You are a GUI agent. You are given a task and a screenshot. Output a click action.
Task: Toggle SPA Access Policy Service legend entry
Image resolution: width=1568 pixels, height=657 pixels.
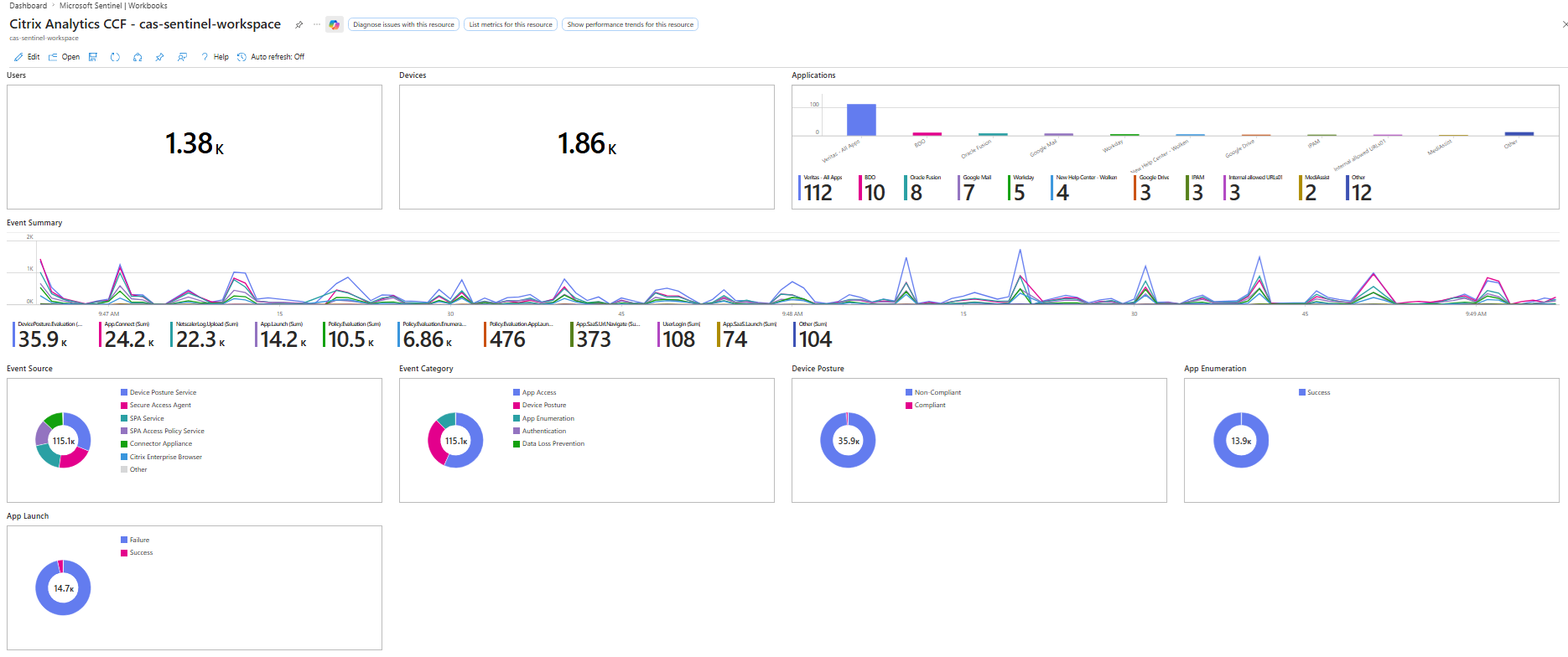pyautogui.click(x=163, y=431)
